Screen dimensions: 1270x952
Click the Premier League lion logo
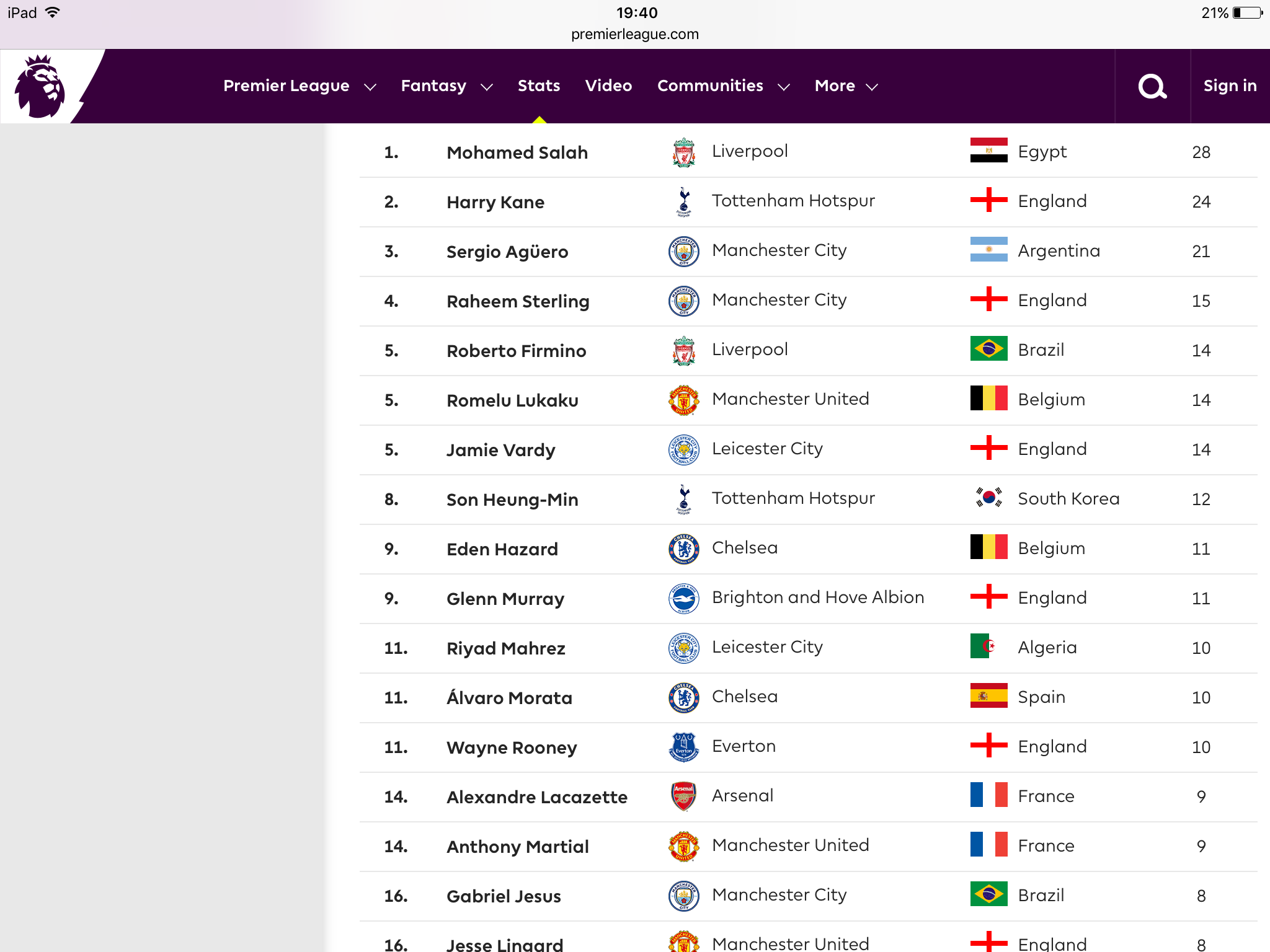tap(40, 86)
